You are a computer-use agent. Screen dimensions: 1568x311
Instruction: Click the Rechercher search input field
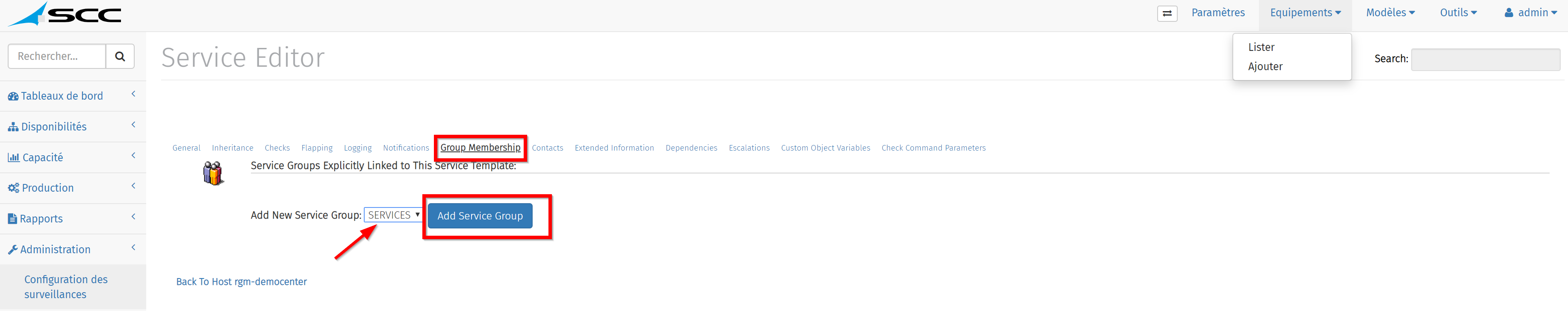click(56, 56)
